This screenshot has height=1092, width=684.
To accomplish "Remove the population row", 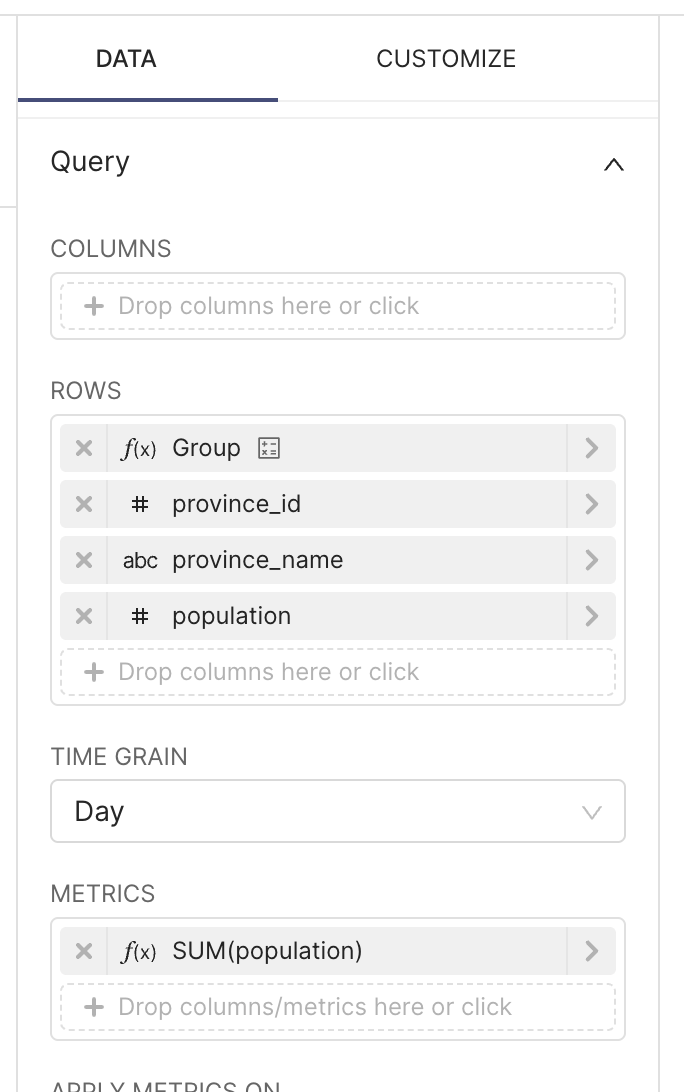I will point(83,616).
